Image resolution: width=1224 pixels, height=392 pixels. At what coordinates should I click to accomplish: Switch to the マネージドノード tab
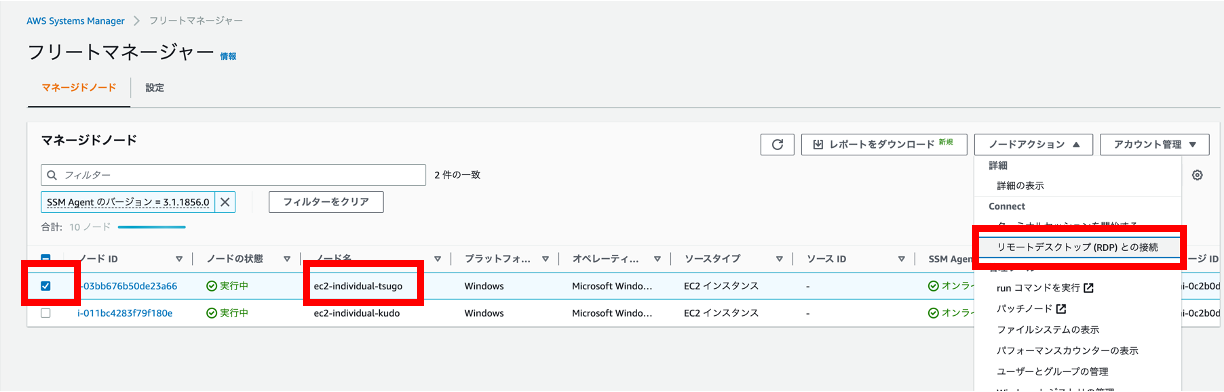[79, 88]
